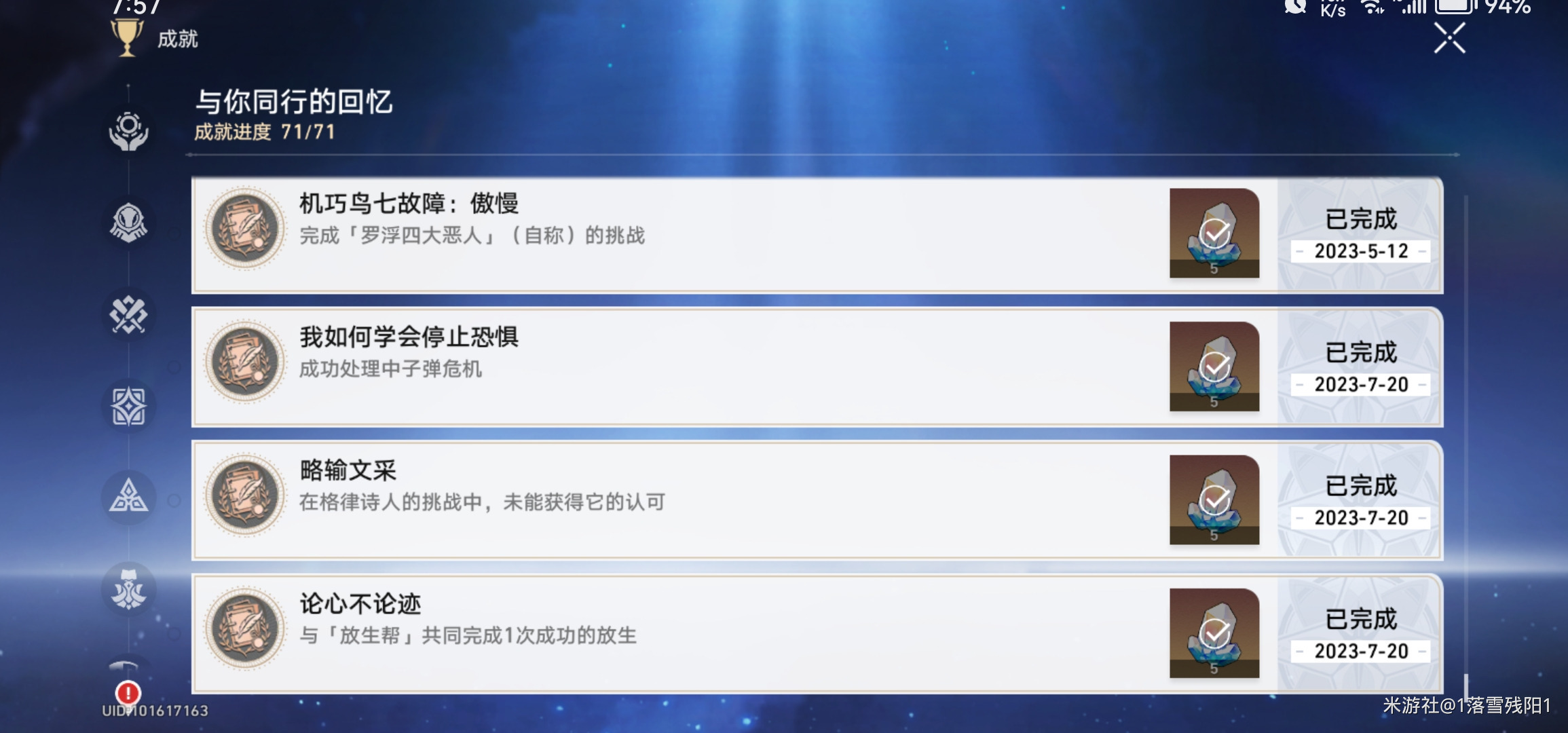Open the triangle-rune achievement category icon
Viewport: 1568px width, 733px height.
point(129,497)
